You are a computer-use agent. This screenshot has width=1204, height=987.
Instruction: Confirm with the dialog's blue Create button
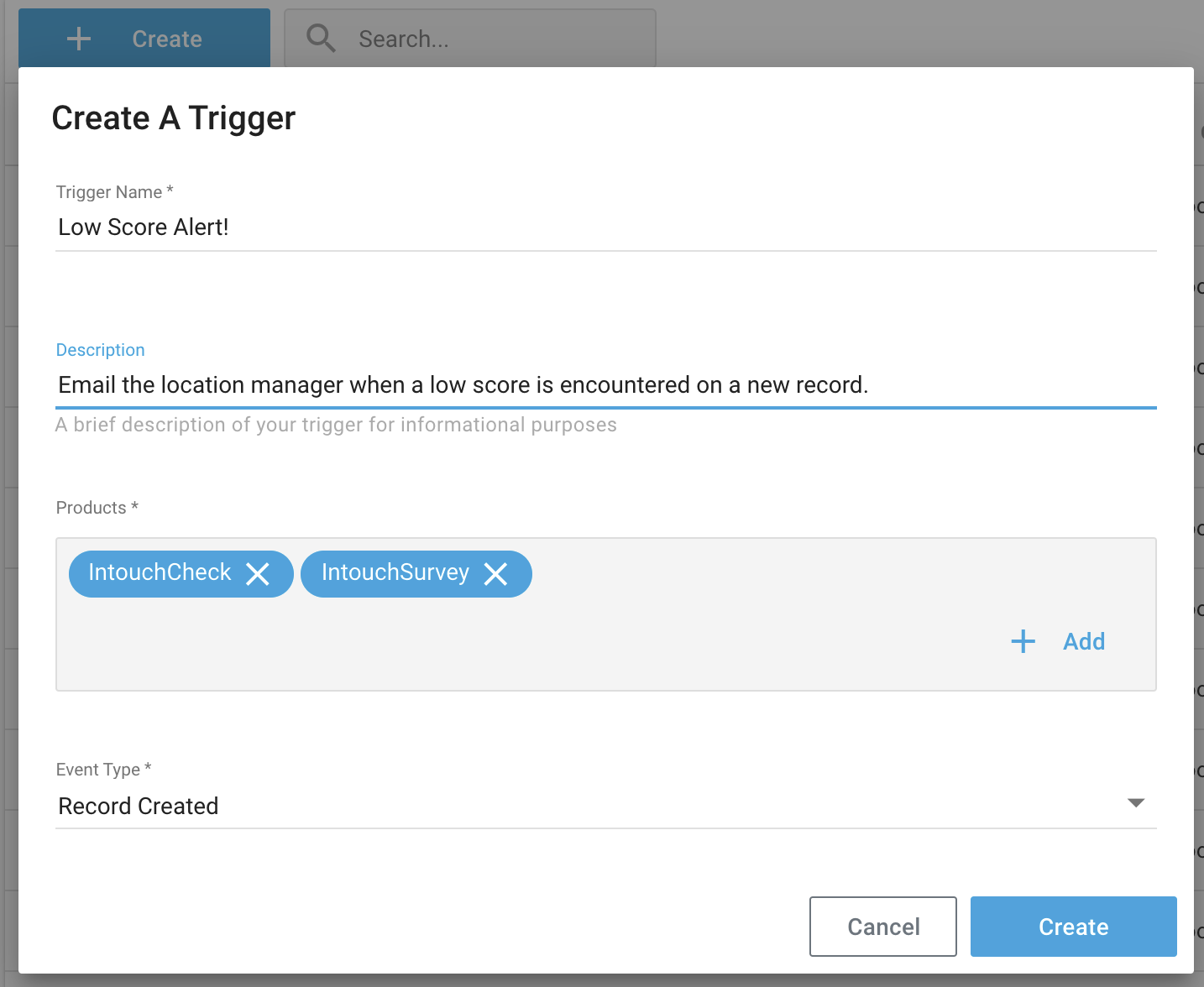click(x=1073, y=927)
